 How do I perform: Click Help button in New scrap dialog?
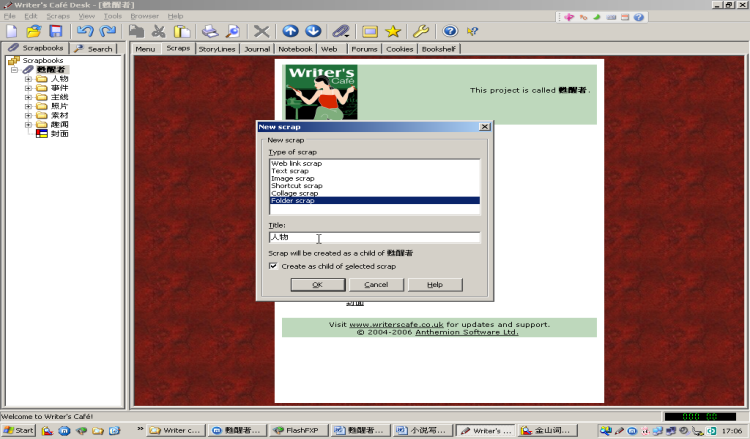point(435,285)
